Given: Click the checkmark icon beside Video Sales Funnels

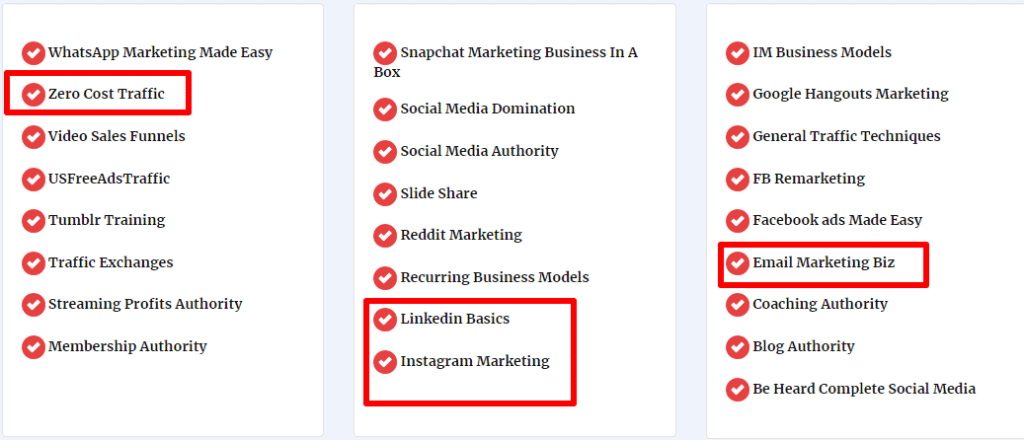Looking at the screenshot, I should coord(33,136).
